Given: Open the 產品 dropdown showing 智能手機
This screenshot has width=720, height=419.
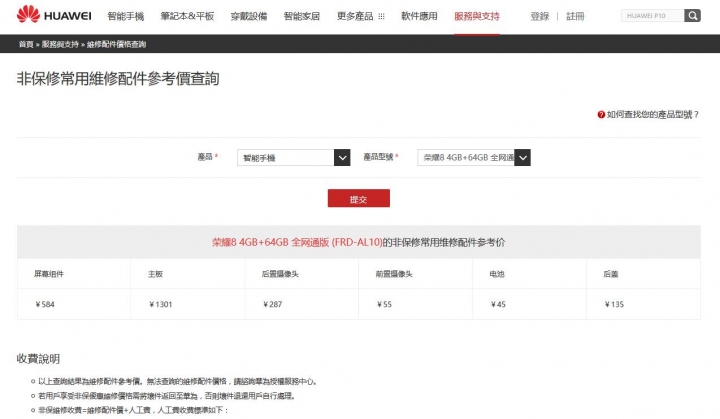Looking at the screenshot, I should click(293, 158).
